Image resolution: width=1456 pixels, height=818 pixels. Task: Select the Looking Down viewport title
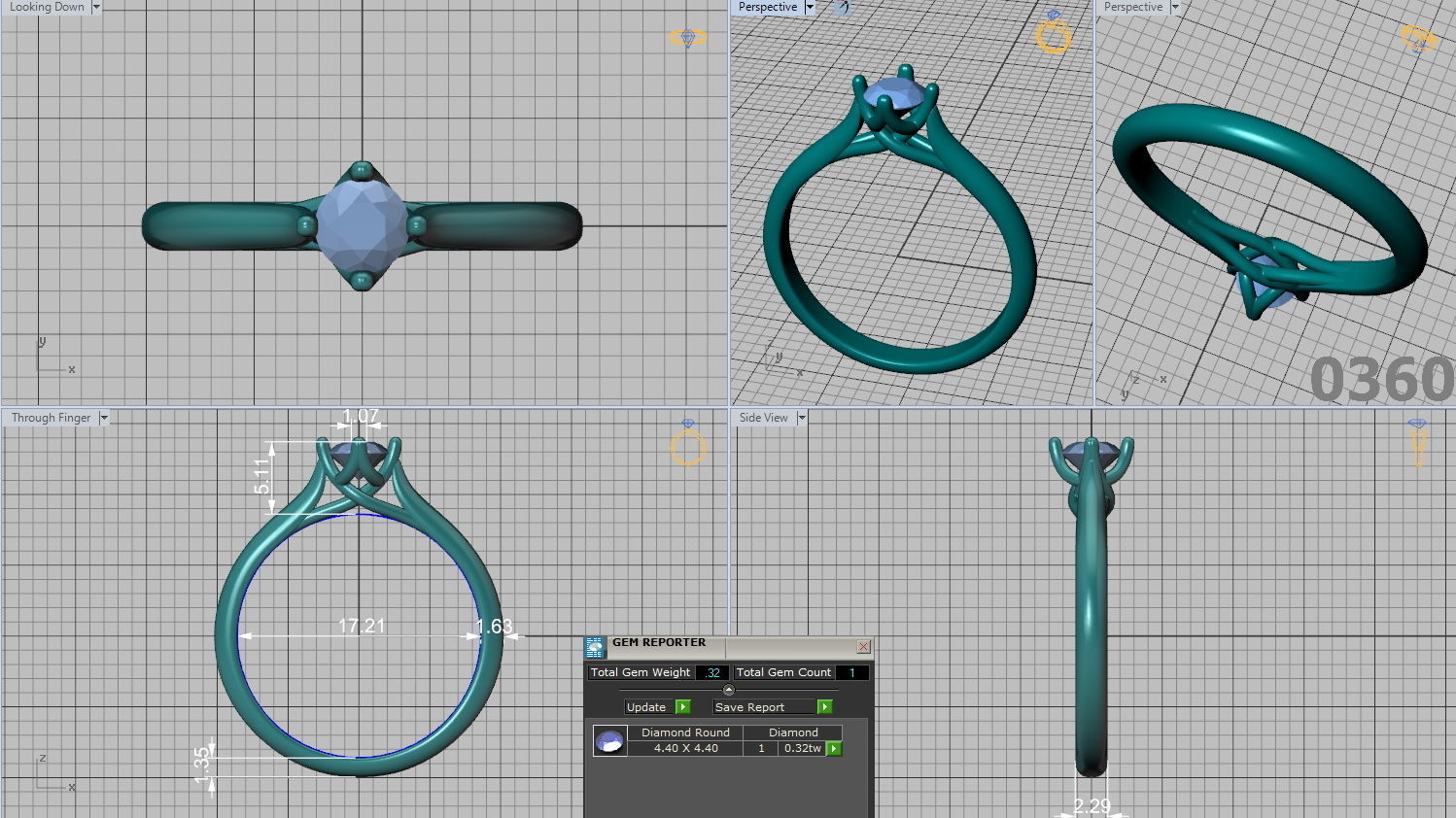(47, 7)
